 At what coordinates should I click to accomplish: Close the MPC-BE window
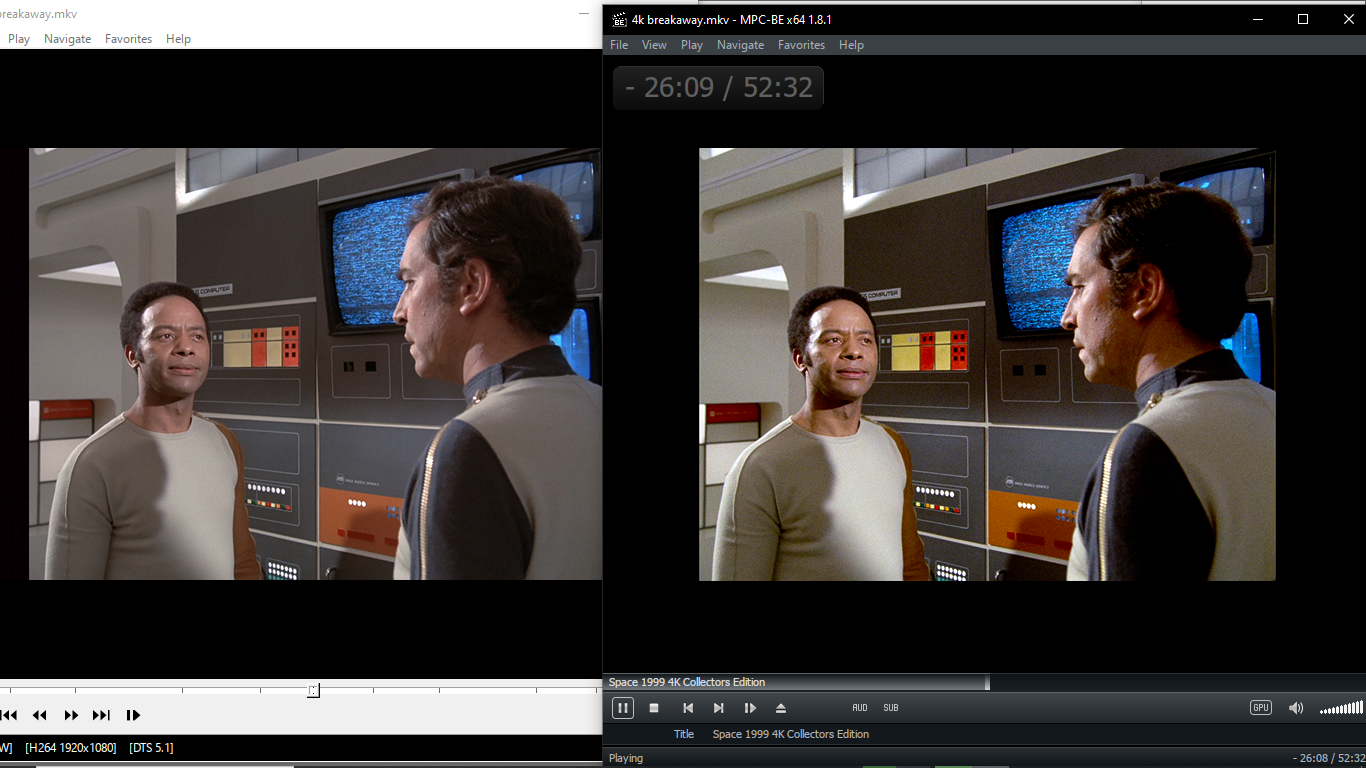1347,19
